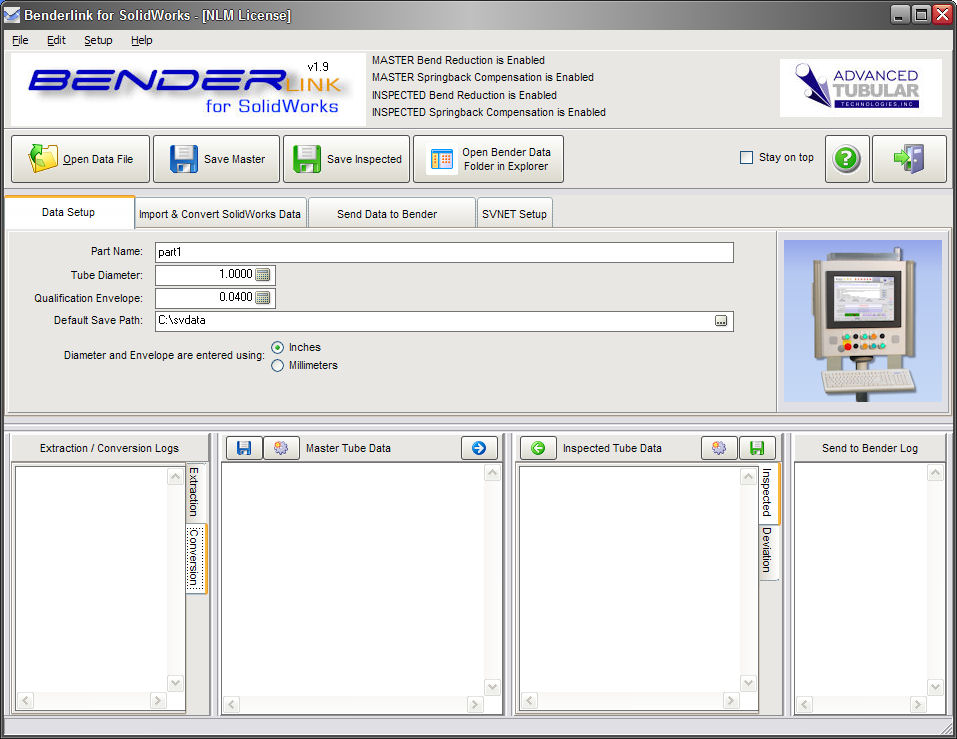Click the Extraction / Conversion Logs header
Screen dimensions: 957x739
(110, 449)
